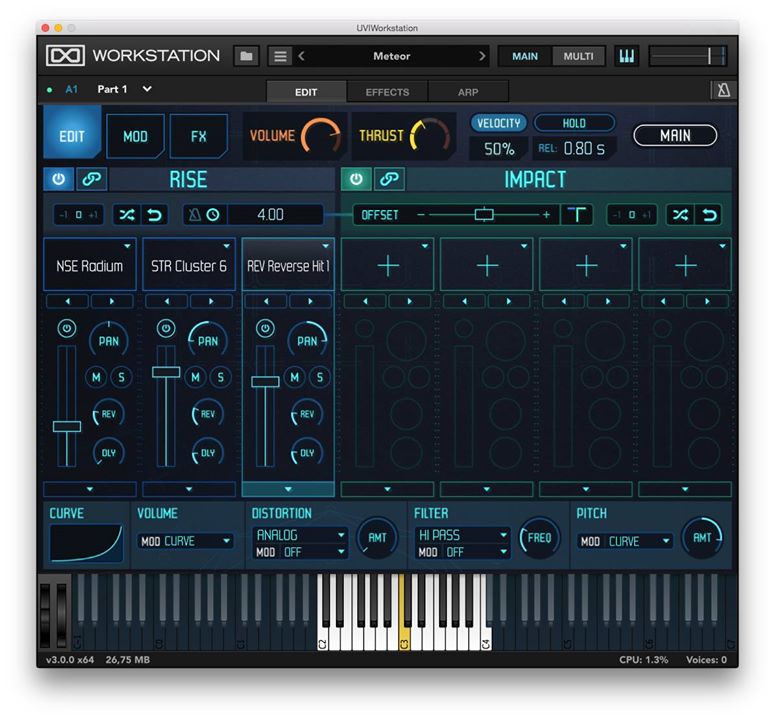Viewport: 775px width, 720px height.
Task: Click the MAIN pill button
Action: (675, 135)
